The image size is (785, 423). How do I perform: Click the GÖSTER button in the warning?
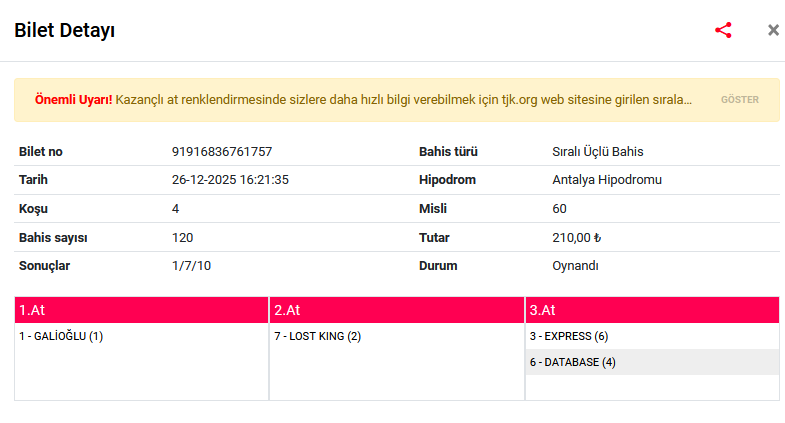pos(740,100)
